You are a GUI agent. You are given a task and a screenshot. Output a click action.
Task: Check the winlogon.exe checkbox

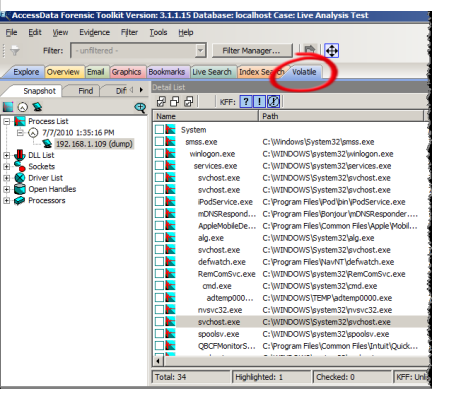pos(159,153)
